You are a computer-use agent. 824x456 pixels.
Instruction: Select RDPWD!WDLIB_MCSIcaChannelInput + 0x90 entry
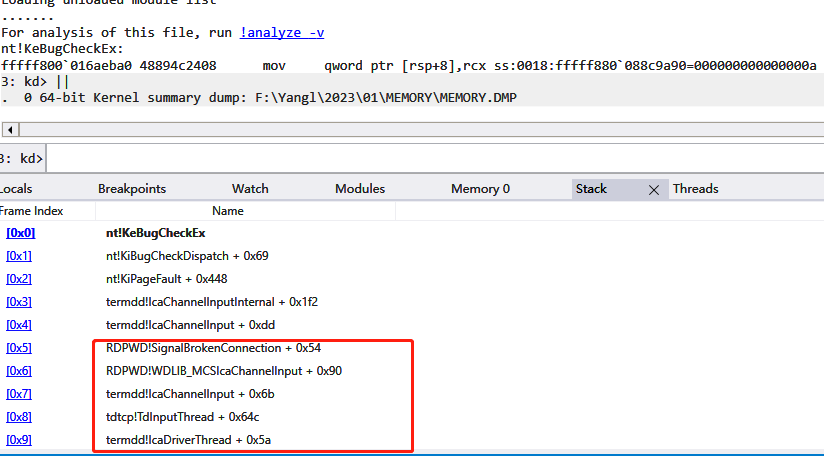click(x=224, y=371)
